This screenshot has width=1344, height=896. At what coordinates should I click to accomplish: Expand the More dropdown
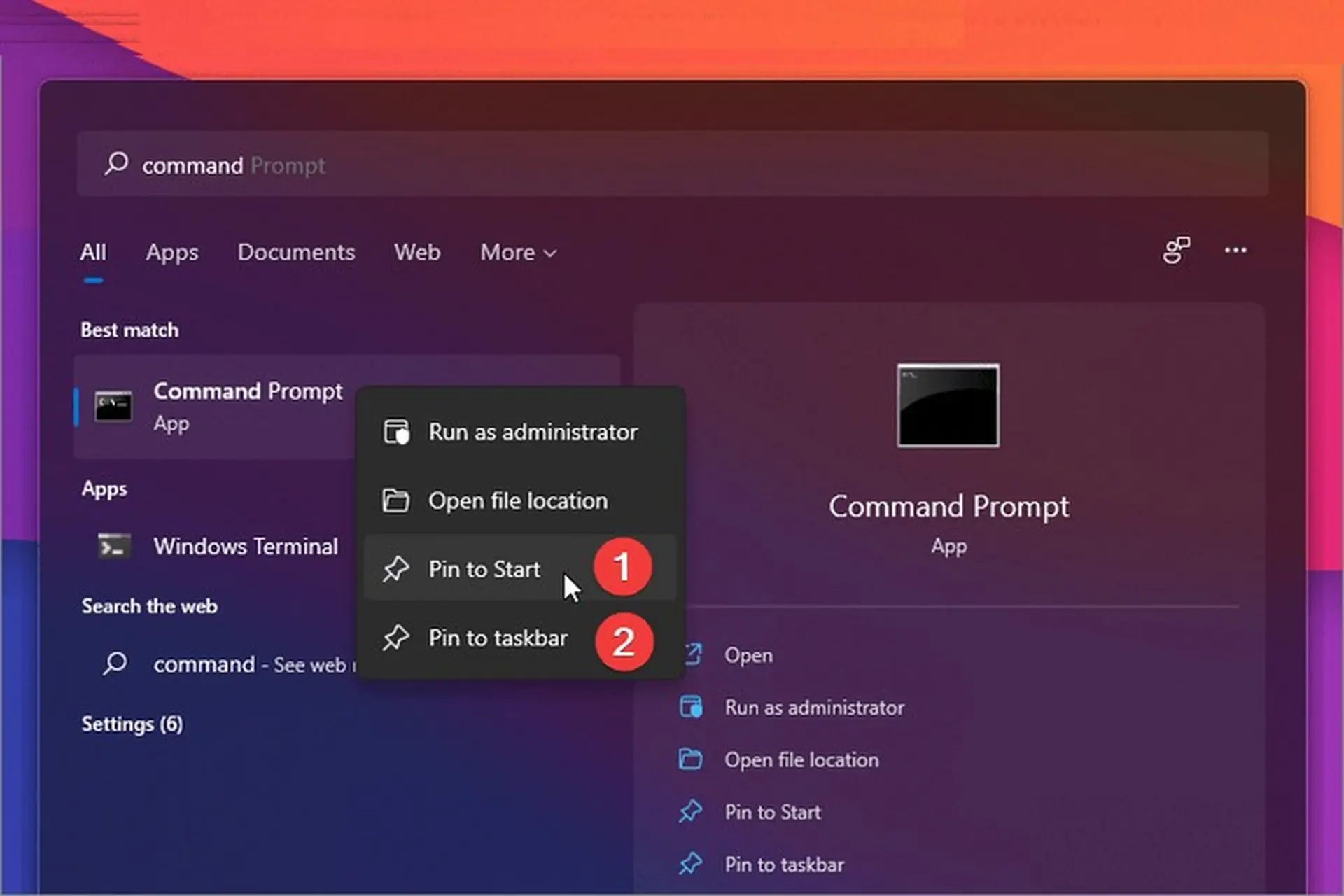(518, 252)
